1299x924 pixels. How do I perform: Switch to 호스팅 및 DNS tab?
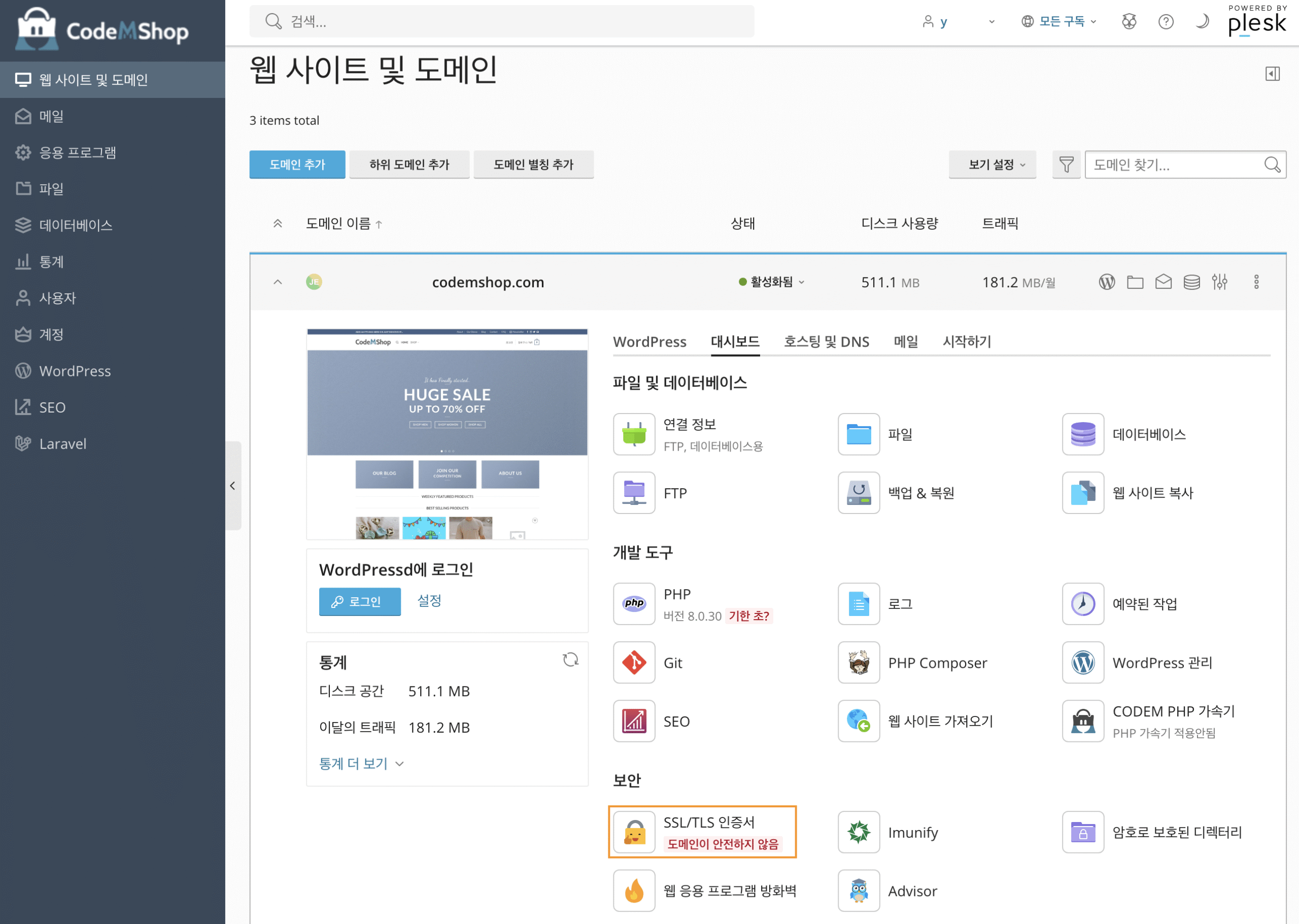point(826,342)
